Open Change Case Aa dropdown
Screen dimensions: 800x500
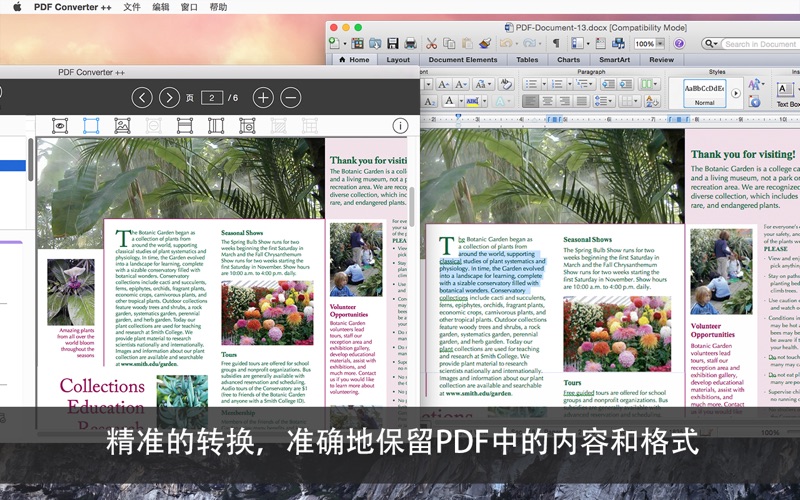pos(483,84)
